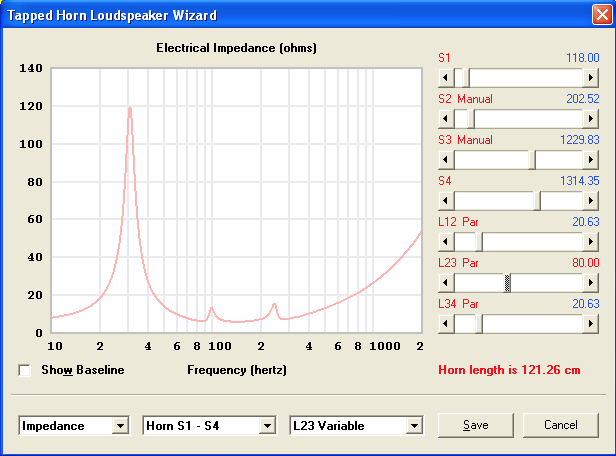Click the left arrow of the S3 Manual slider
This screenshot has width=616, height=456.
tap(446, 160)
